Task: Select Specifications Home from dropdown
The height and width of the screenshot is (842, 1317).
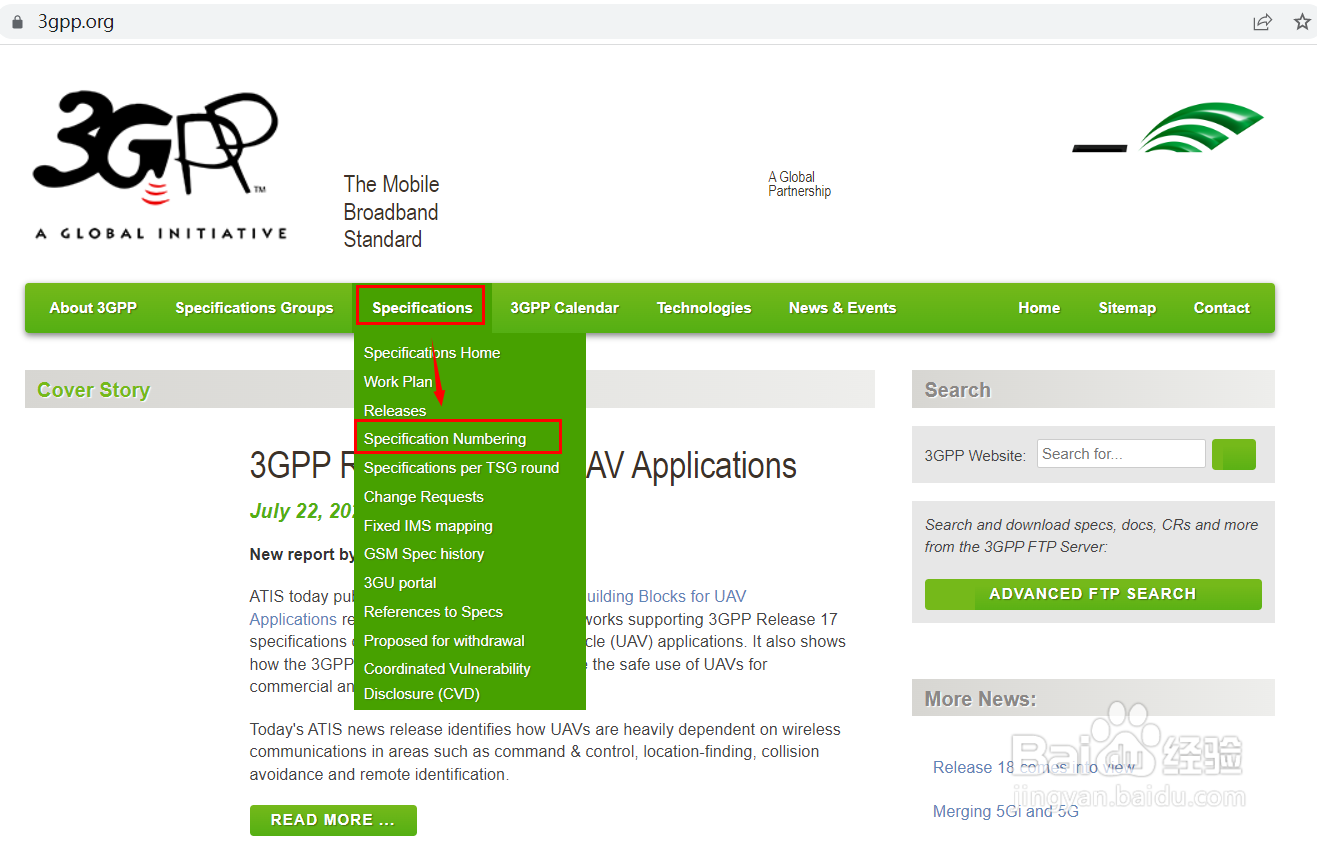Action: (432, 353)
